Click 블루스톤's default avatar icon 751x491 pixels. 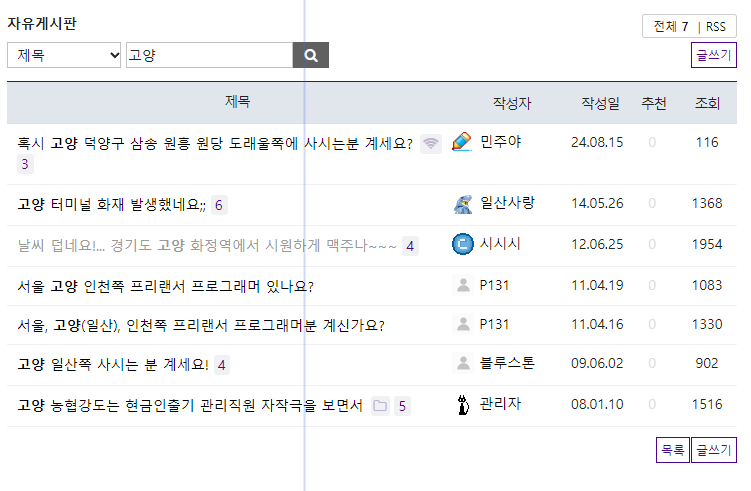(x=462, y=364)
